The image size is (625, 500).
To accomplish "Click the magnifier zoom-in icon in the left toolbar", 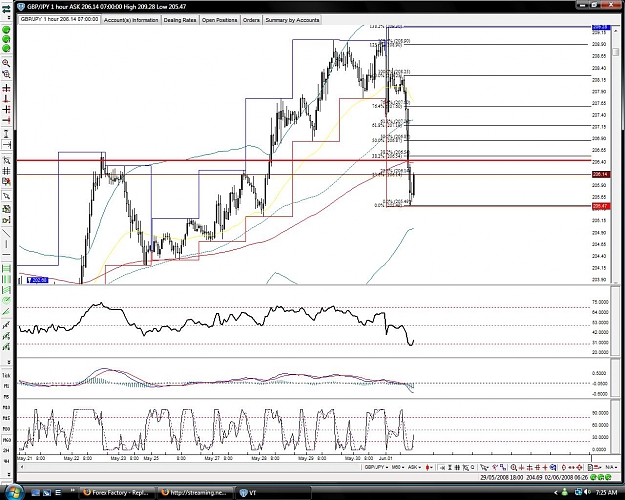I will point(6,63).
